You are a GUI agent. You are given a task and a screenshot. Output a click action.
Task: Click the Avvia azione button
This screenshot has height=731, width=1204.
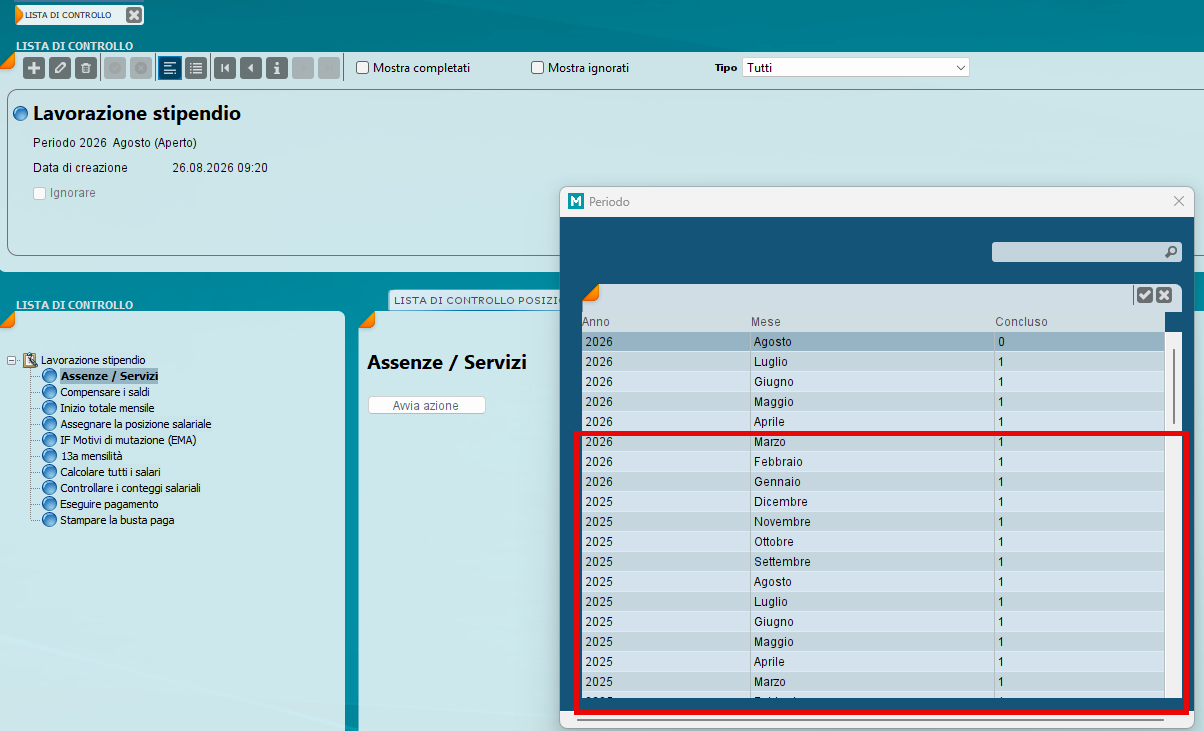[426, 405]
